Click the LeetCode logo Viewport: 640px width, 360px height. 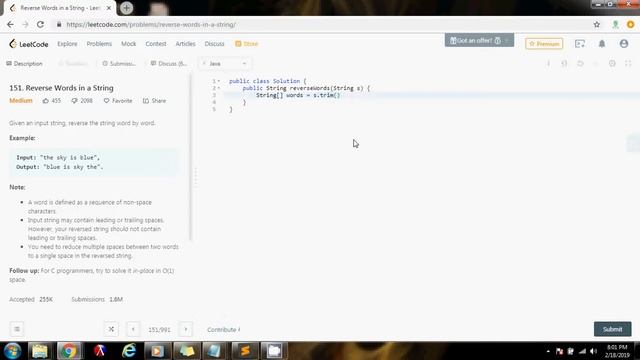click(x=29, y=44)
